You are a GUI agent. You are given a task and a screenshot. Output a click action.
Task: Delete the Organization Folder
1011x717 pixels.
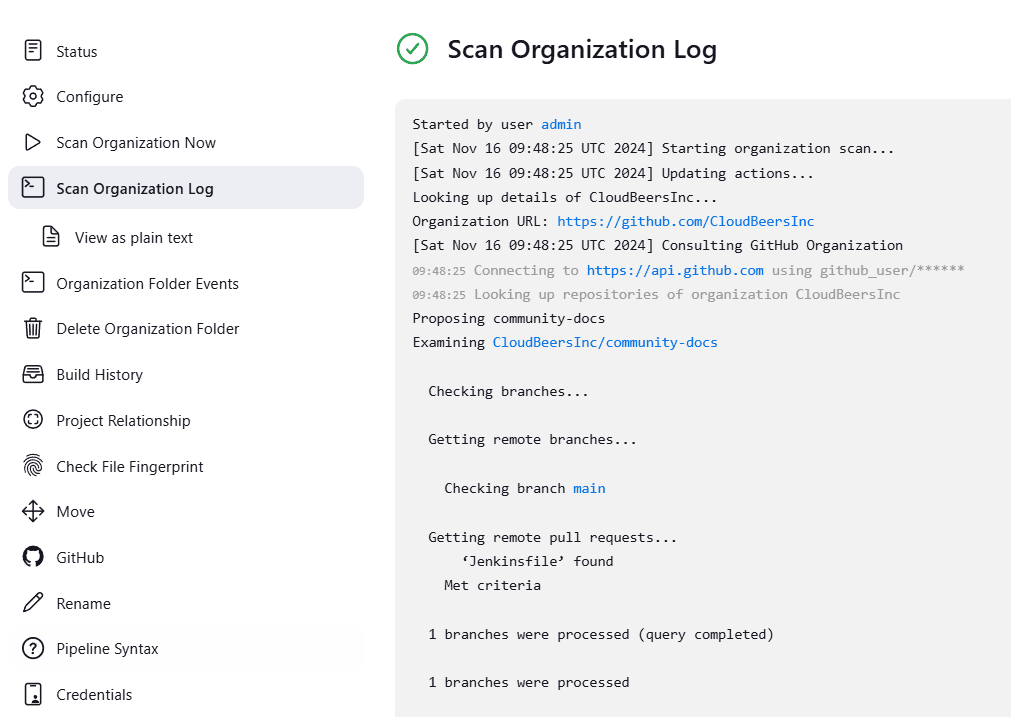tap(147, 328)
